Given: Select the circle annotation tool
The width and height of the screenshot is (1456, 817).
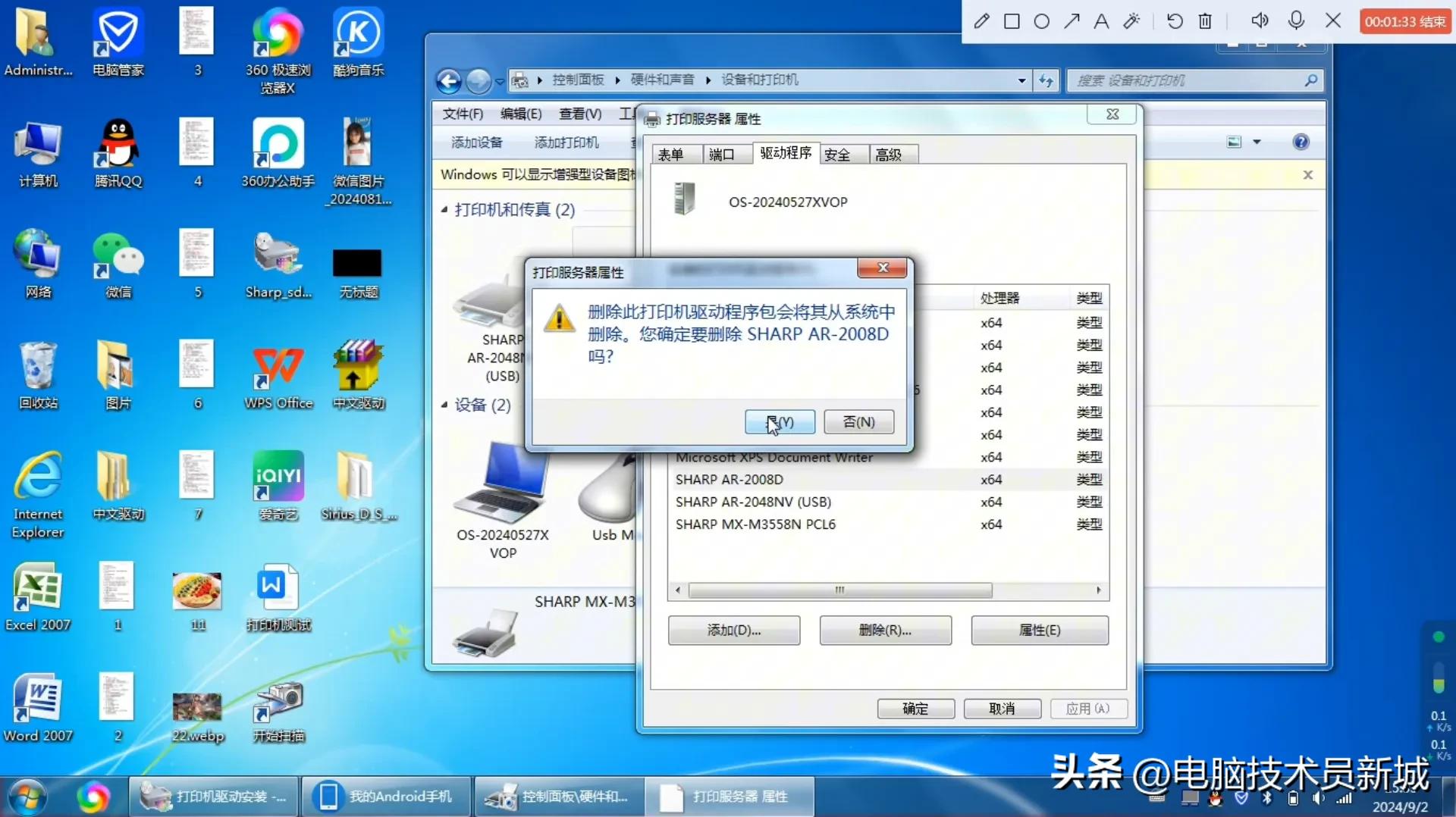Looking at the screenshot, I should pyautogui.click(x=1042, y=21).
